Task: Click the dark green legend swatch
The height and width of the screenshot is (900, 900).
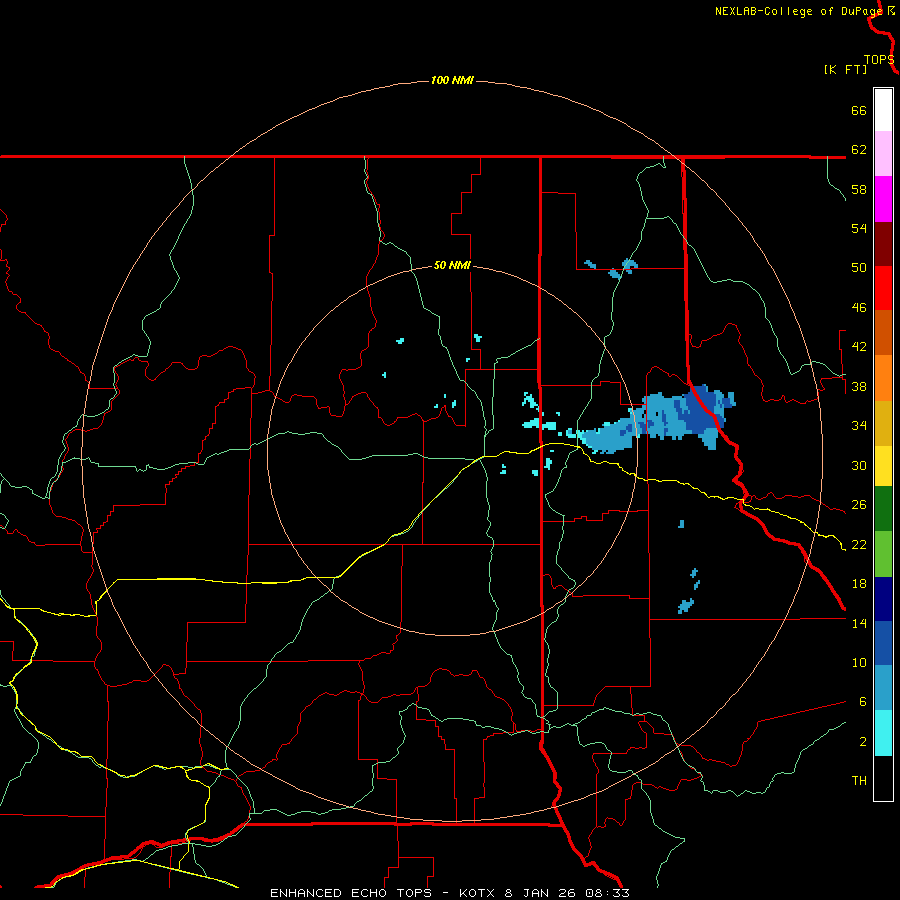Action: coord(883,509)
